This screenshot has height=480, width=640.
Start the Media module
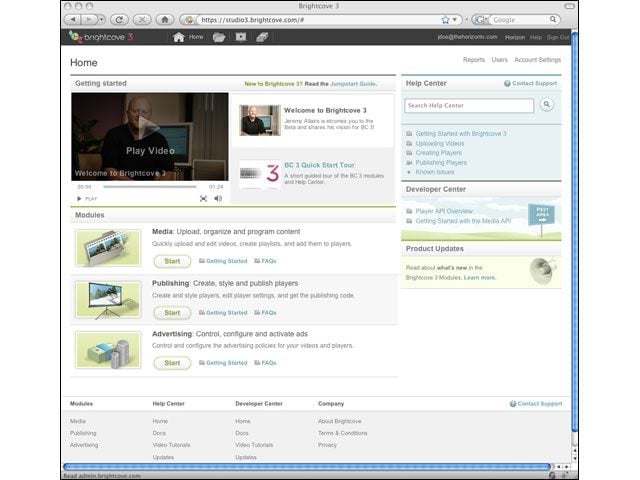point(172,261)
